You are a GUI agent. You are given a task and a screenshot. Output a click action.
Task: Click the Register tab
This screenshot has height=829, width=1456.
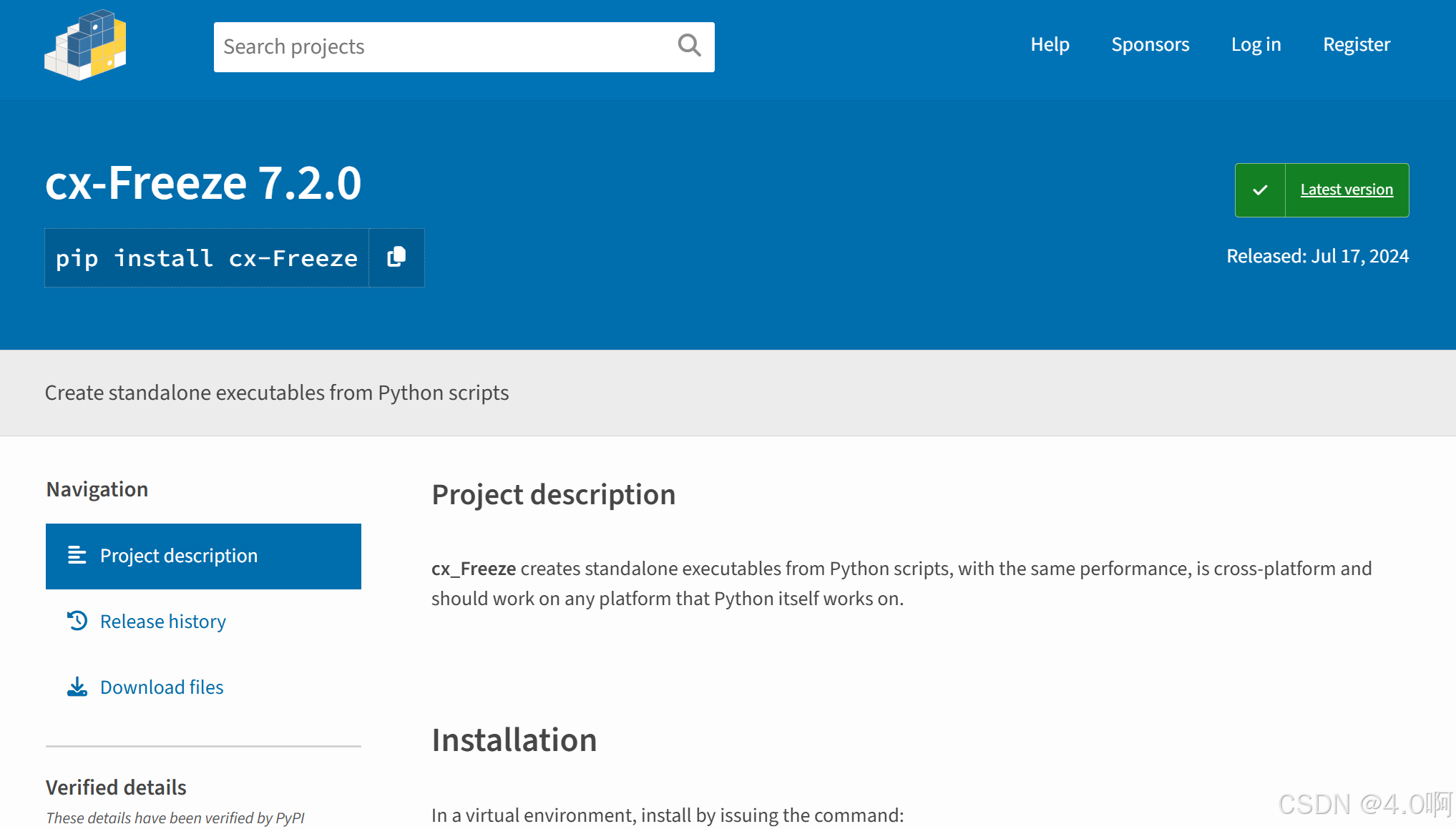point(1356,44)
